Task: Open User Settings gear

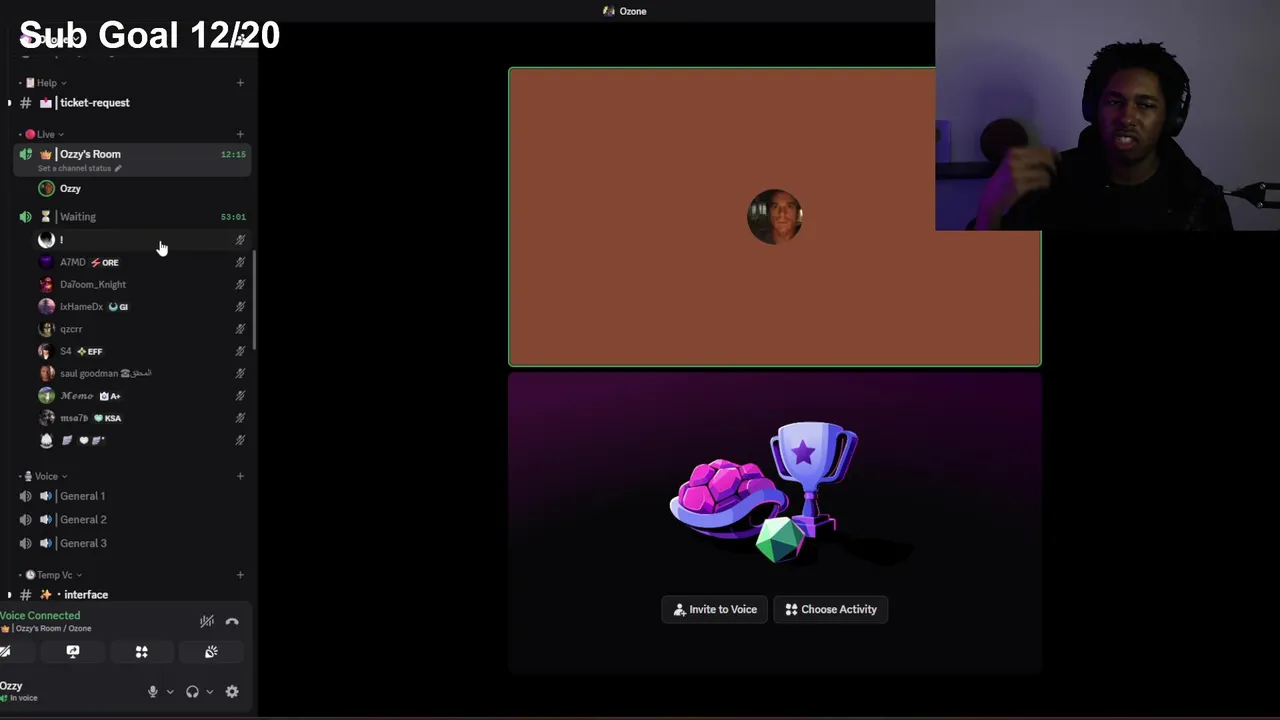Action: pyautogui.click(x=232, y=691)
